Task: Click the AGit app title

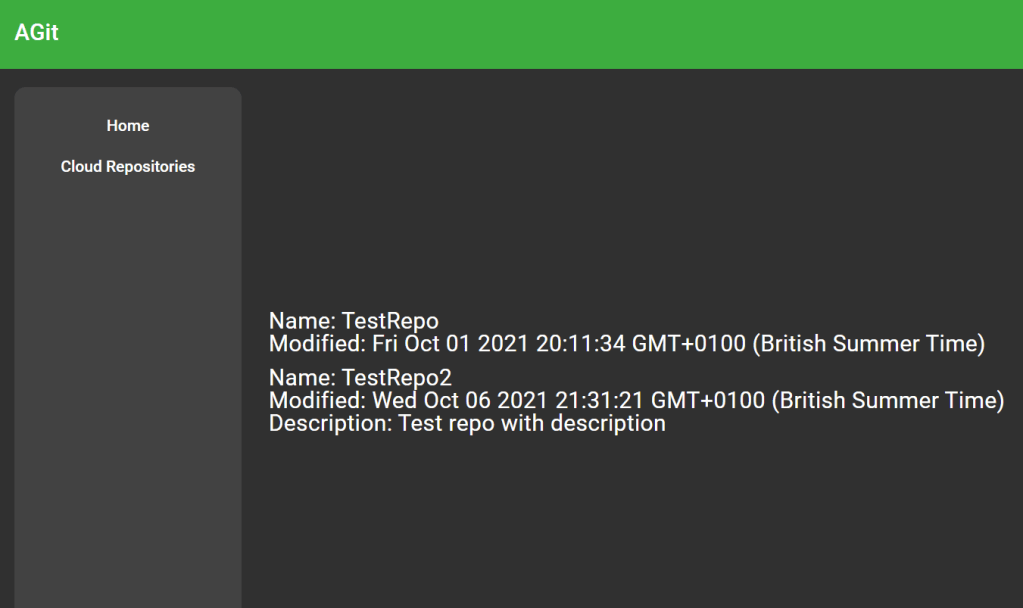Action: [x=37, y=33]
